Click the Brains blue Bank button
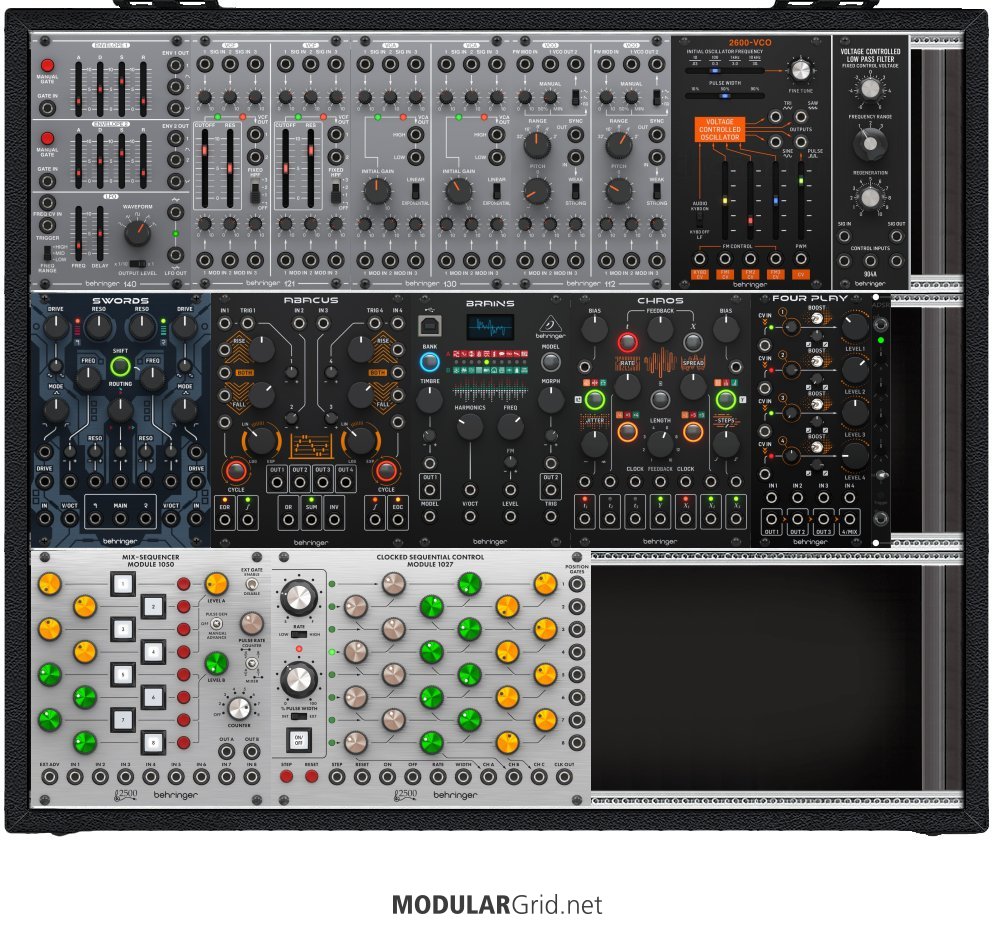 point(429,362)
